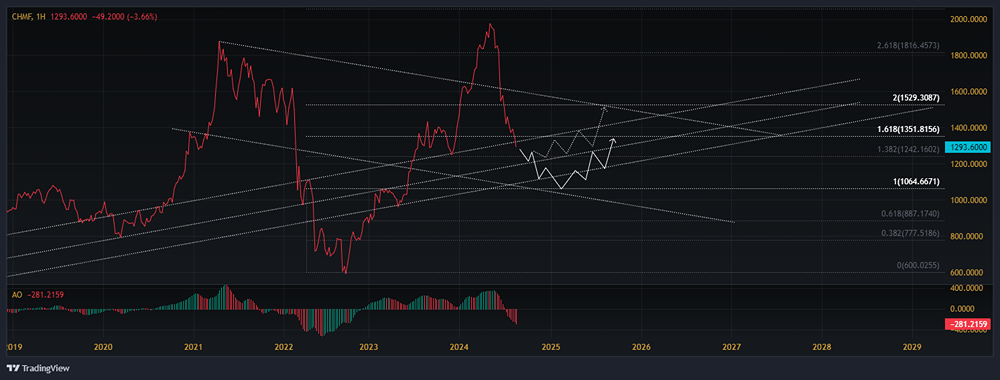
Task: Click 2029 on time axis
Action: coord(913,347)
